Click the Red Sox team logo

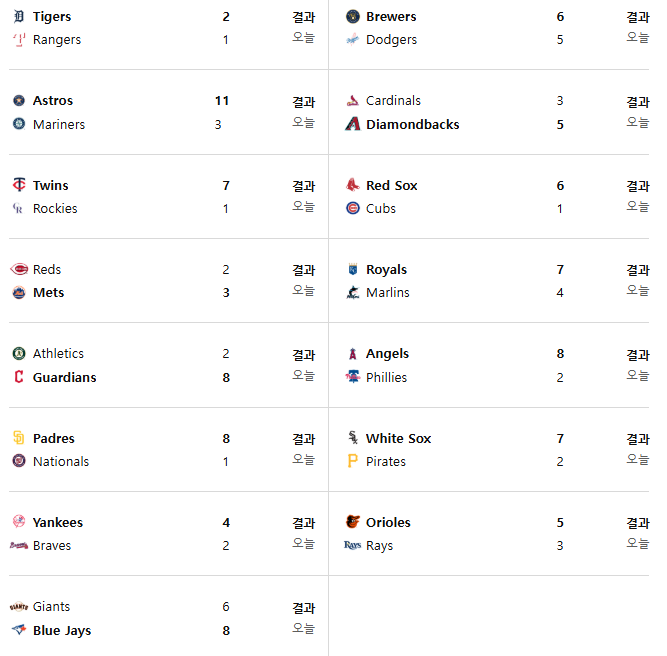353,185
